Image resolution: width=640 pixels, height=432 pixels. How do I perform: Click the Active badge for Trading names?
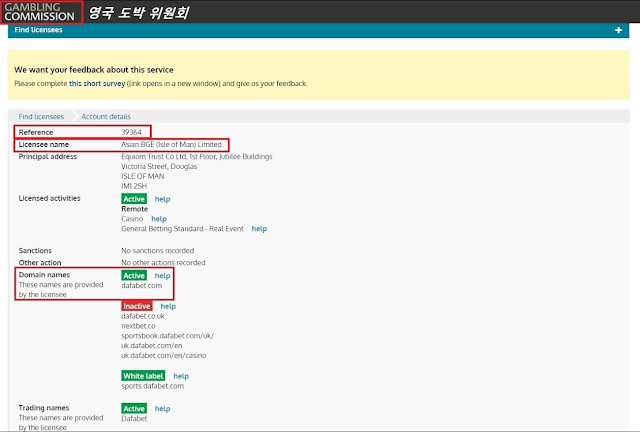(134, 408)
